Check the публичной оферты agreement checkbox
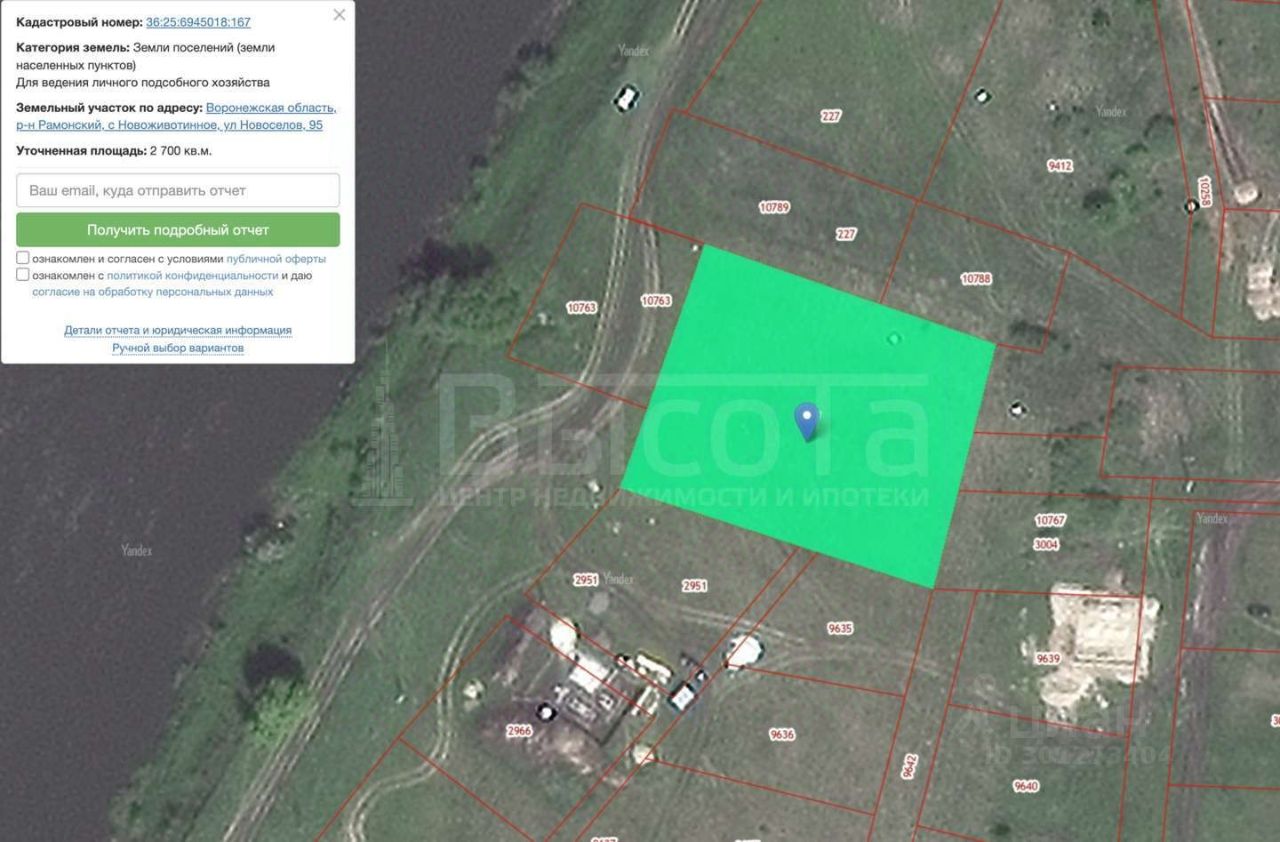Viewport: 1280px width, 842px height. point(23,258)
